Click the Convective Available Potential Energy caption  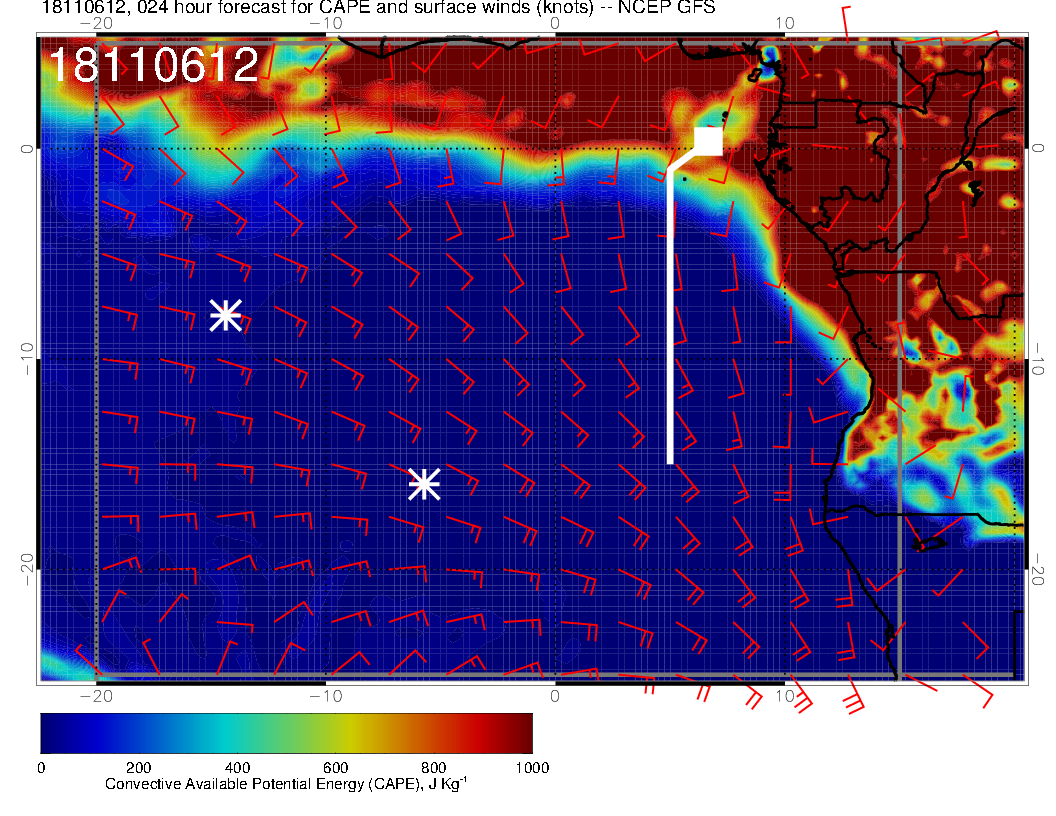(x=285, y=785)
